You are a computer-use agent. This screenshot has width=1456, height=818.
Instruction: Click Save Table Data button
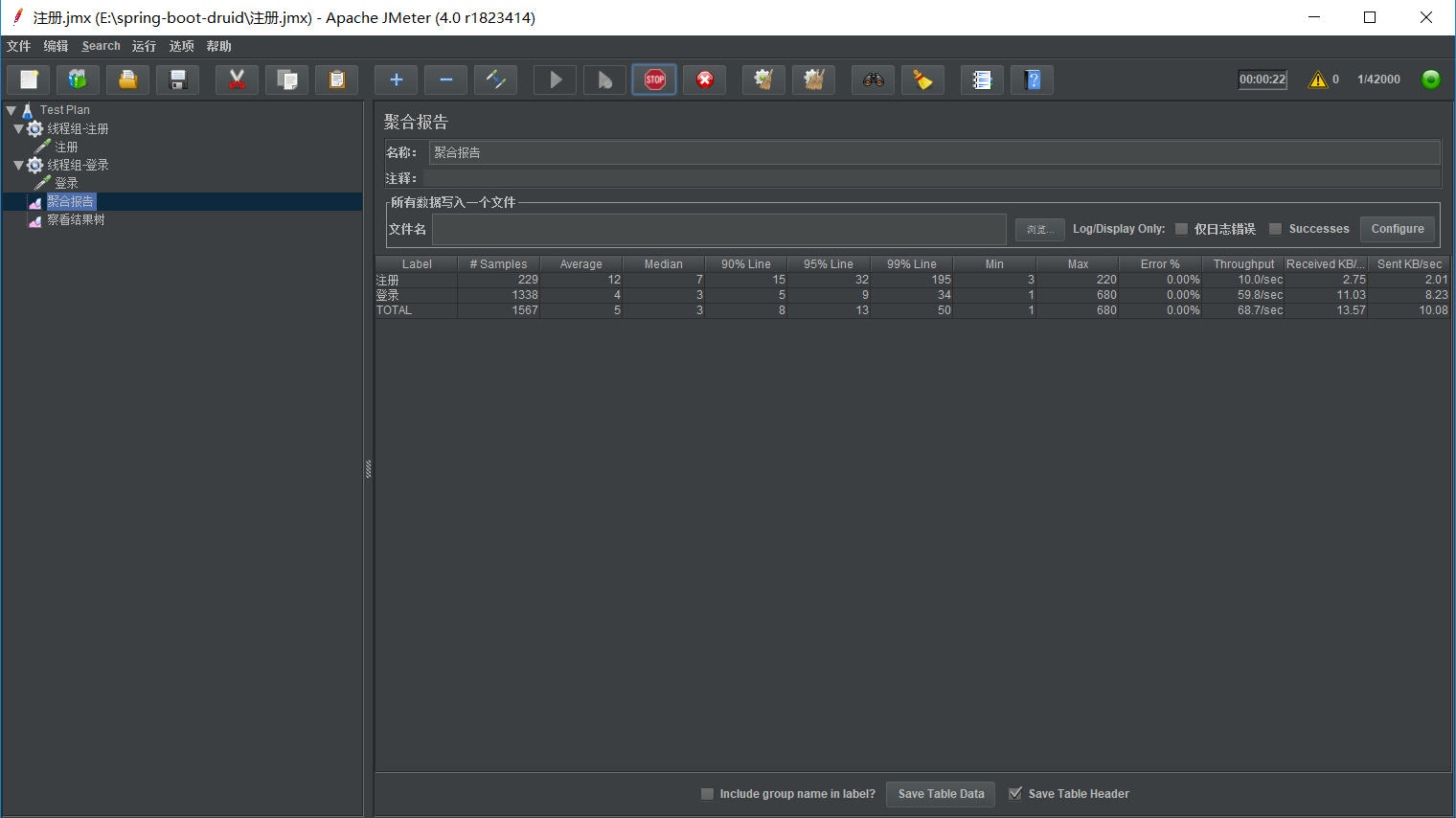pos(941,794)
